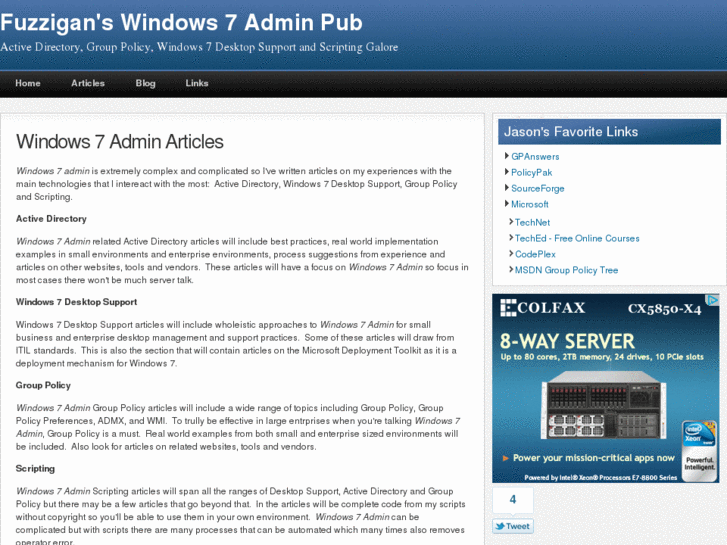Click the Fuzzigan's Windows 7 Admin Pub title
This screenshot has width=727, height=545.
[181, 22]
